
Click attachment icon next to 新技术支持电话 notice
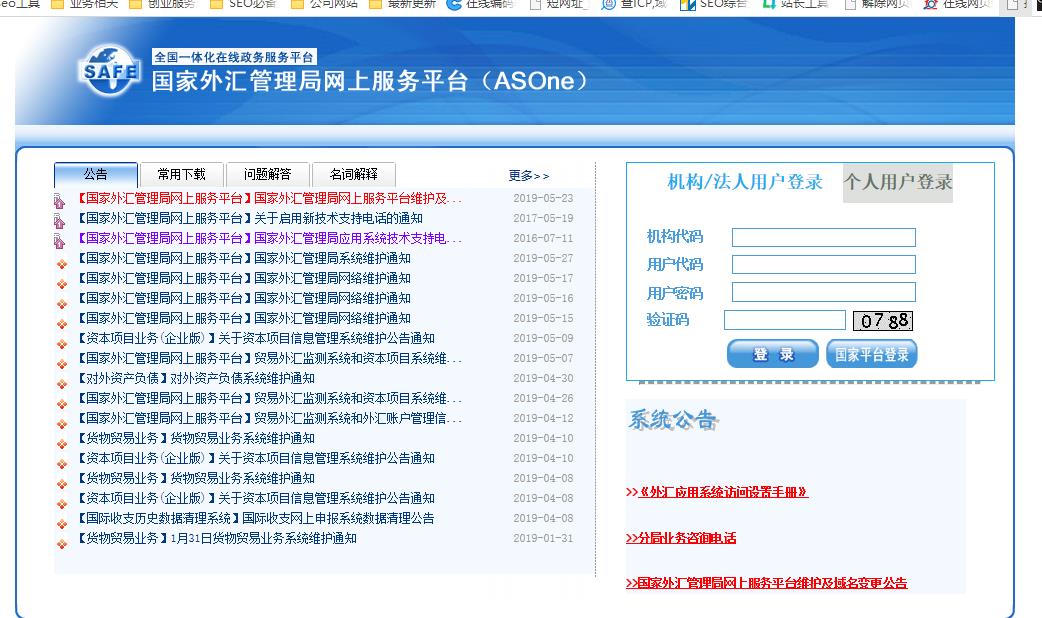[x=58, y=221]
